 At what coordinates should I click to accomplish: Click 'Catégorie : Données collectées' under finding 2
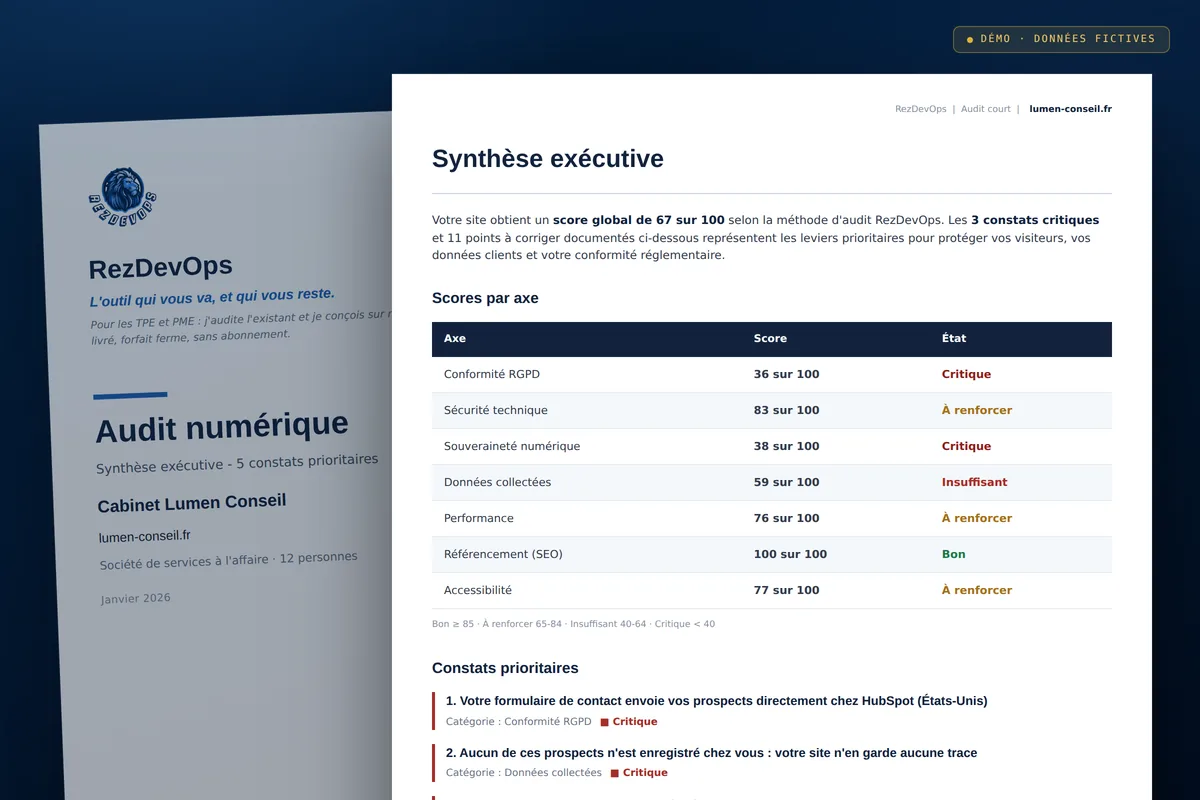tap(523, 772)
